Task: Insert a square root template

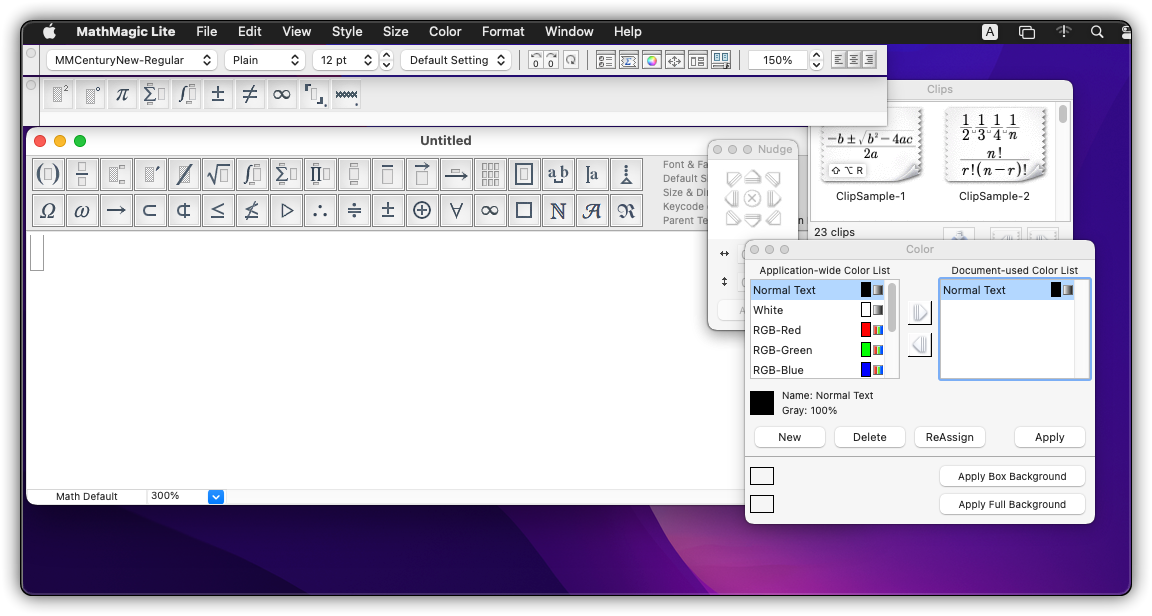Action: point(217,175)
